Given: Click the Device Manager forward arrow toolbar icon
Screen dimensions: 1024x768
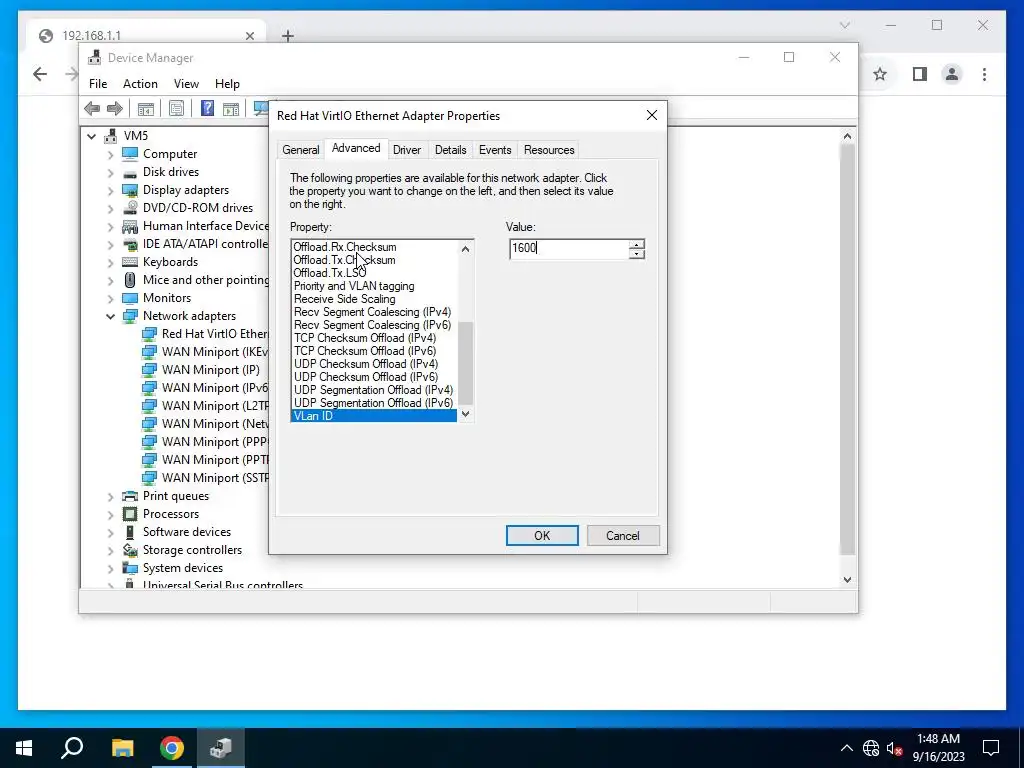Looking at the screenshot, I should 115,108.
